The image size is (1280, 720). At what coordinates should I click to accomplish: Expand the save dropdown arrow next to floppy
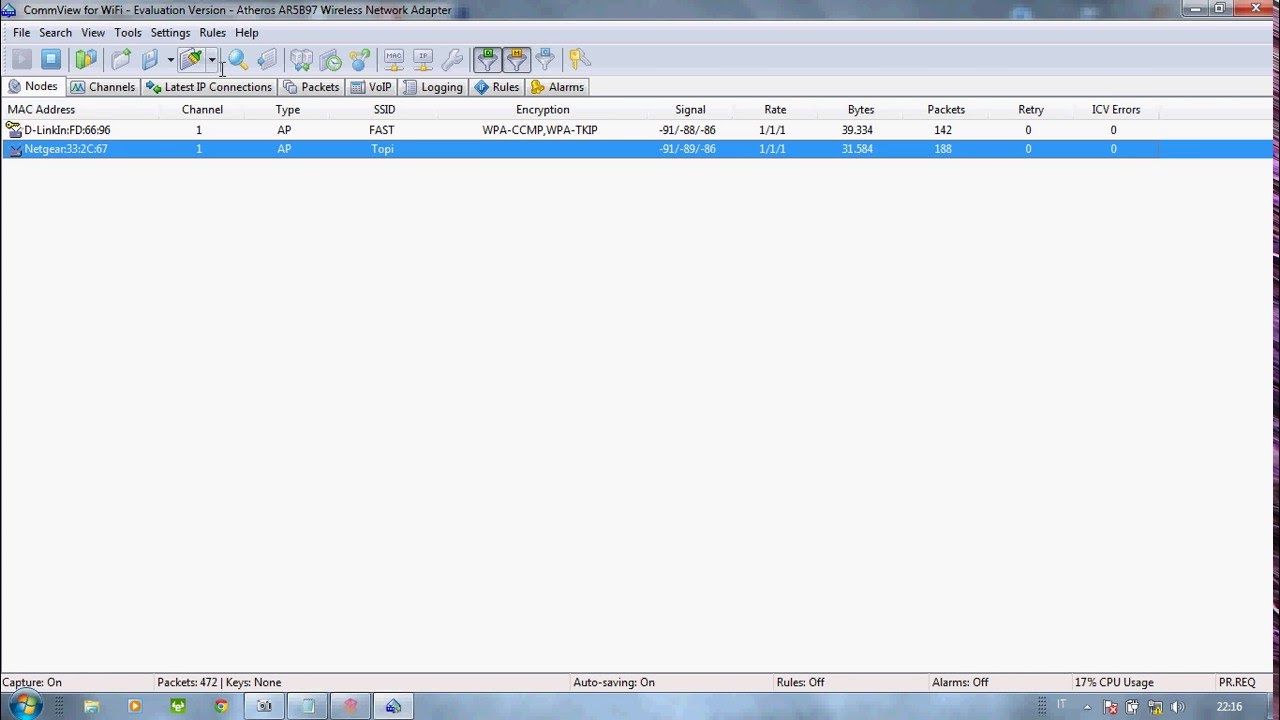tap(170, 60)
